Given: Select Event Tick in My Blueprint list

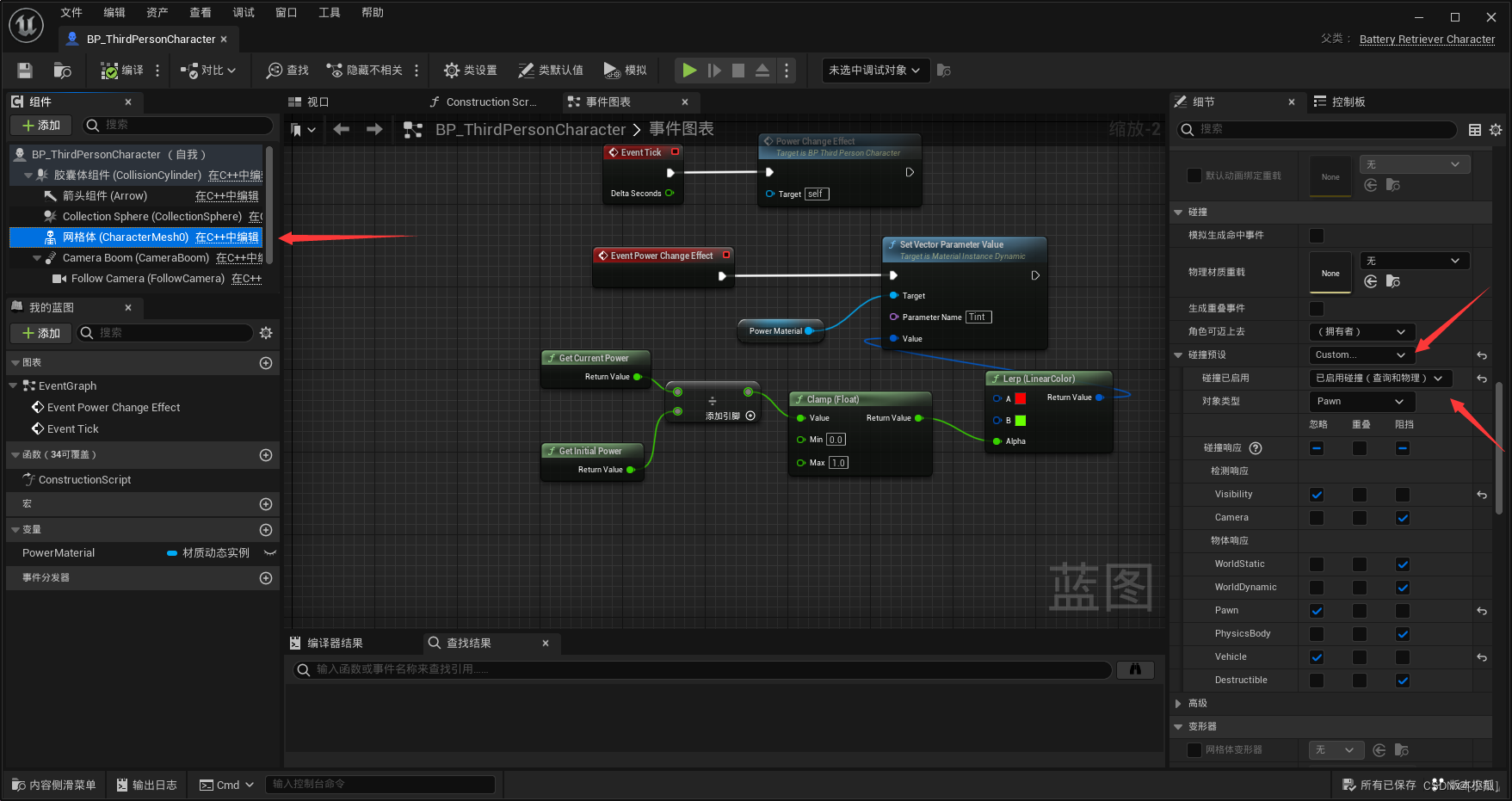Looking at the screenshot, I should pyautogui.click(x=73, y=428).
